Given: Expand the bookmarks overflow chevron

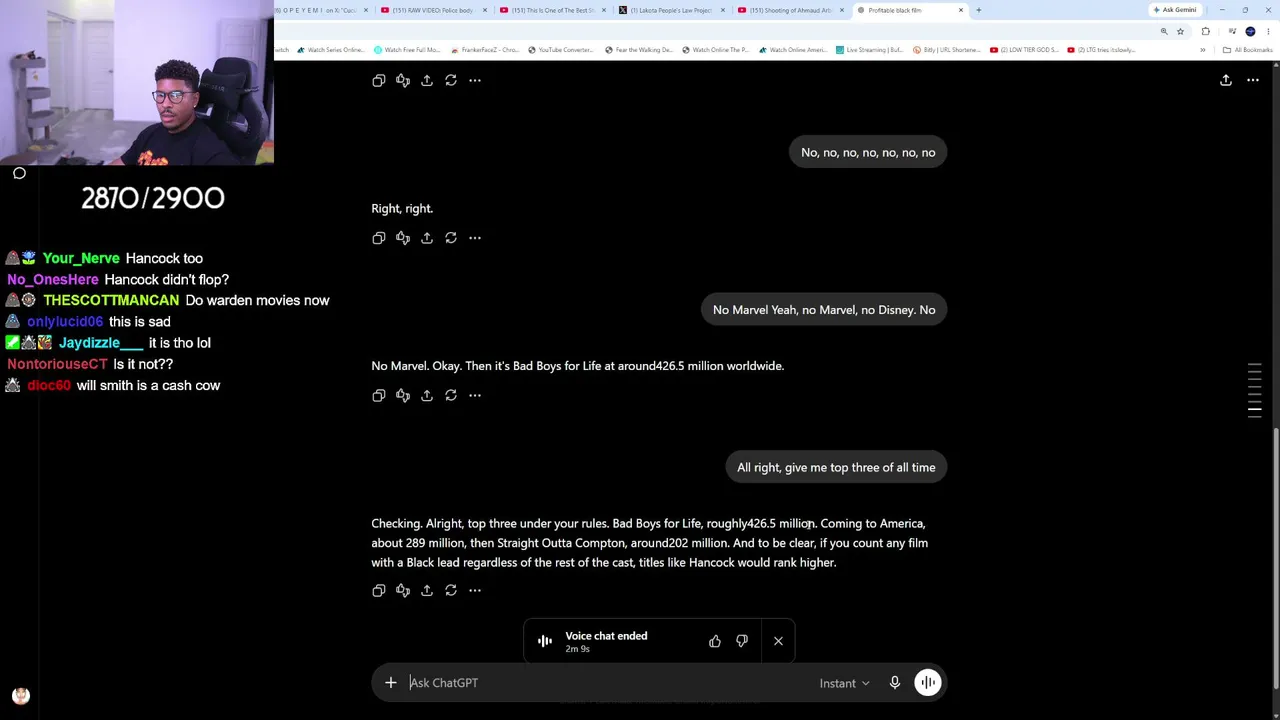Looking at the screenshot, I should point(1203,50).
